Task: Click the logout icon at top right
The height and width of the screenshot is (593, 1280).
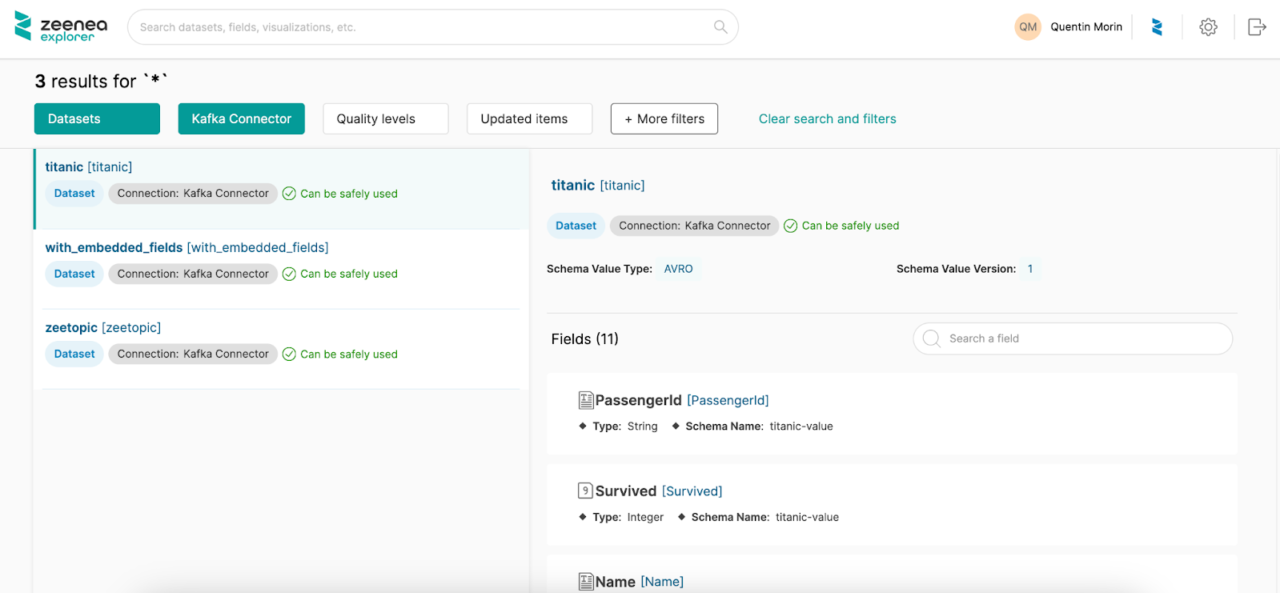Action: (1257, 27)
